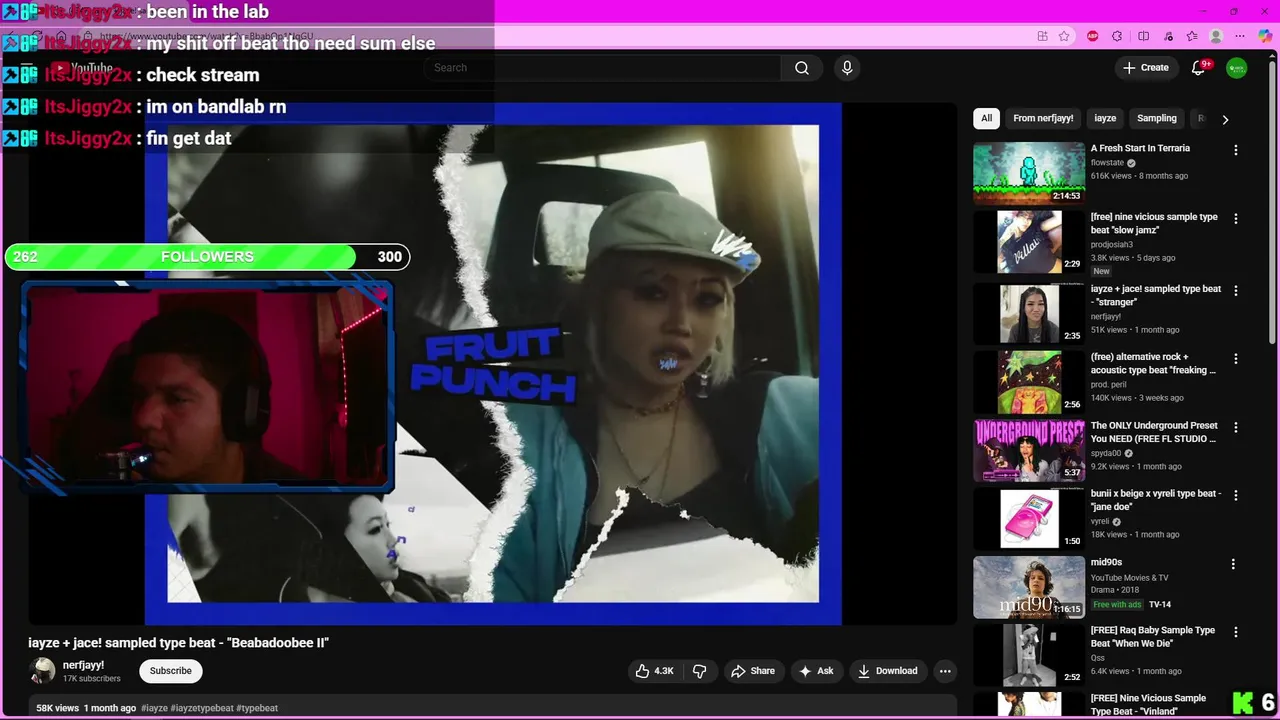Open more actions menu beside Download
This screenshot has height=720, width=1280.
(x=945, y=671)
